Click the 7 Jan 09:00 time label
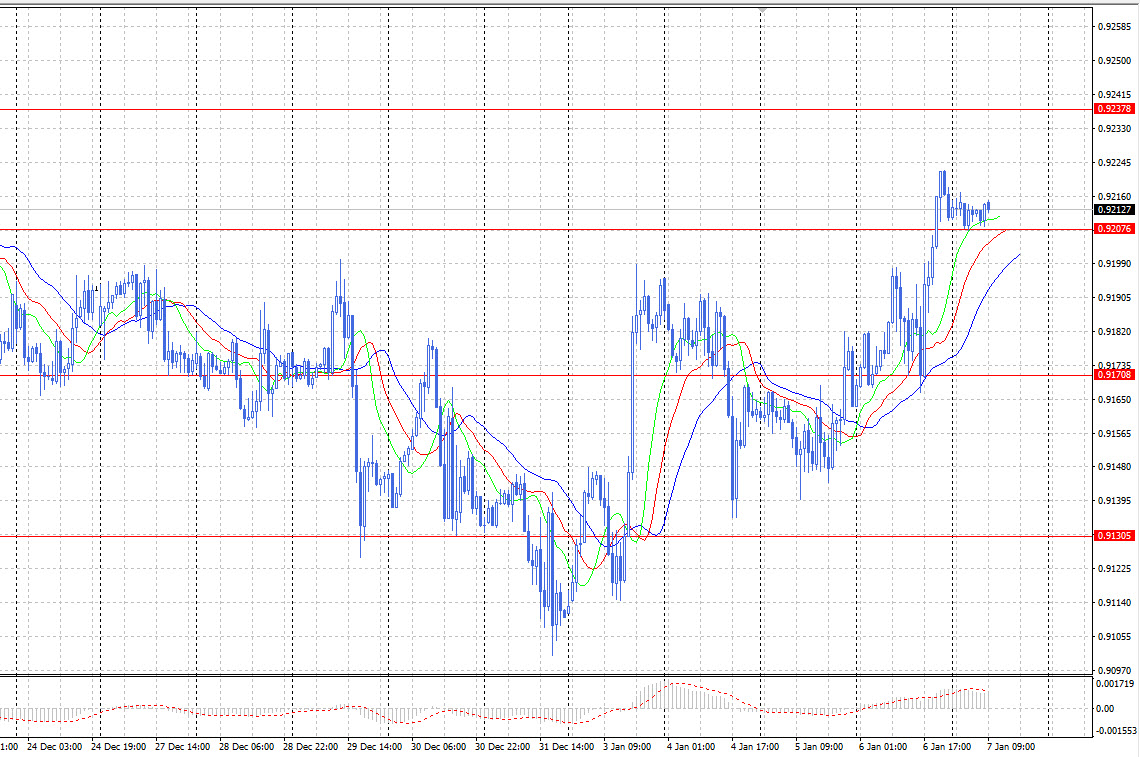The width and height of the screenshot is (1140, 757). [x=1011, y=747]
